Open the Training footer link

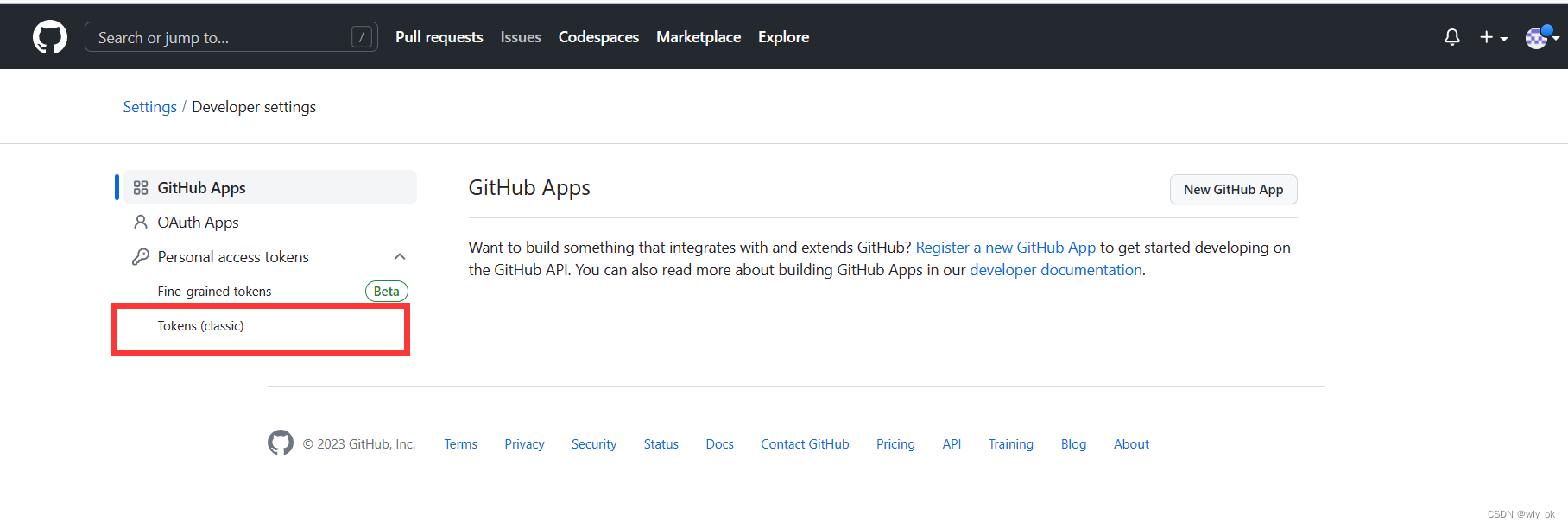1010,444
